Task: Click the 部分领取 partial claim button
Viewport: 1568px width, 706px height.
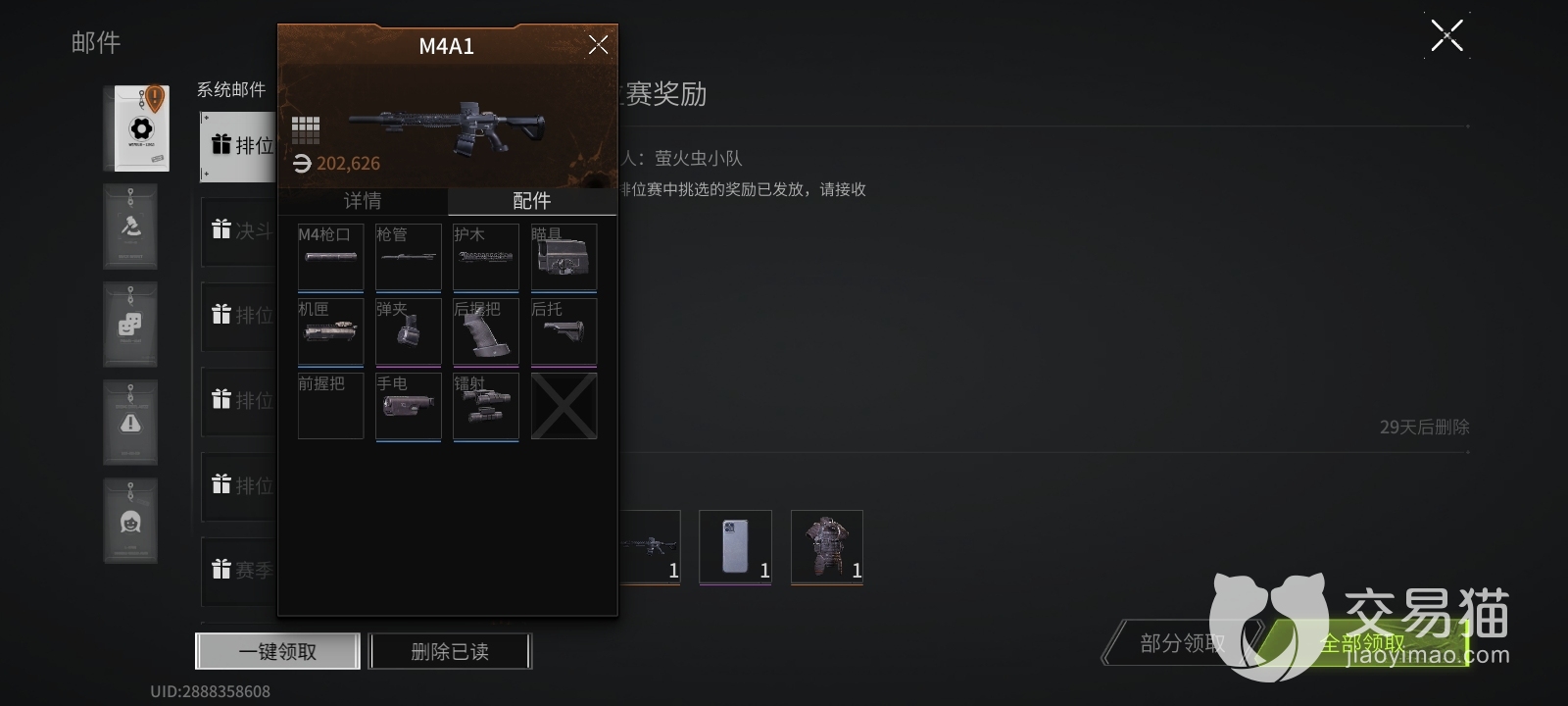Action: [x=1182, y=643]
